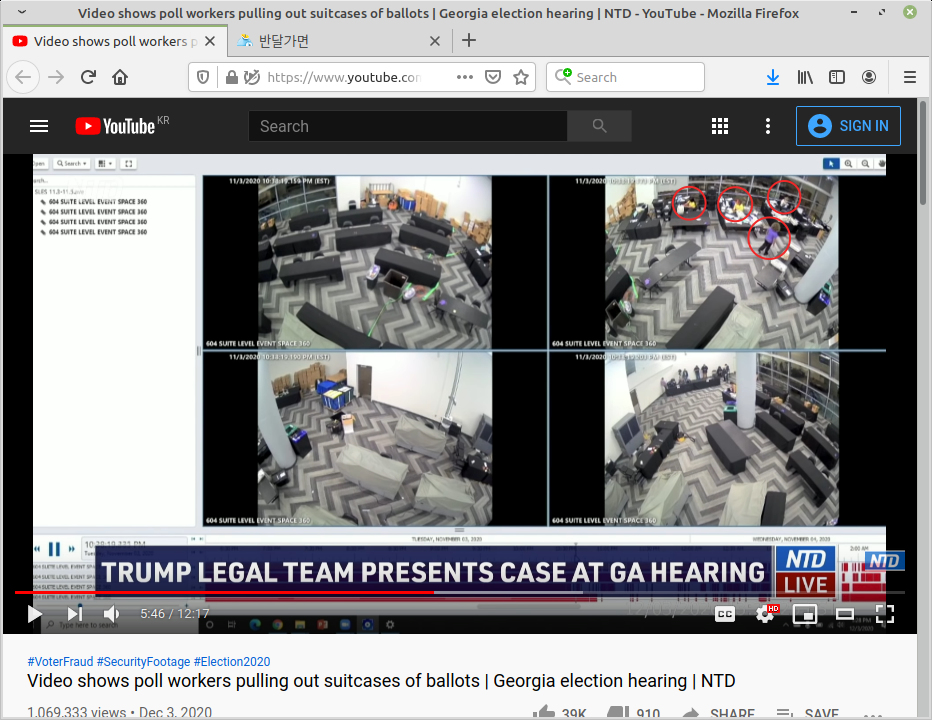This screenshot has height=720, width=932.
Task: Open the #VoterFraud hashtag
Action: (x=60, y=662)
